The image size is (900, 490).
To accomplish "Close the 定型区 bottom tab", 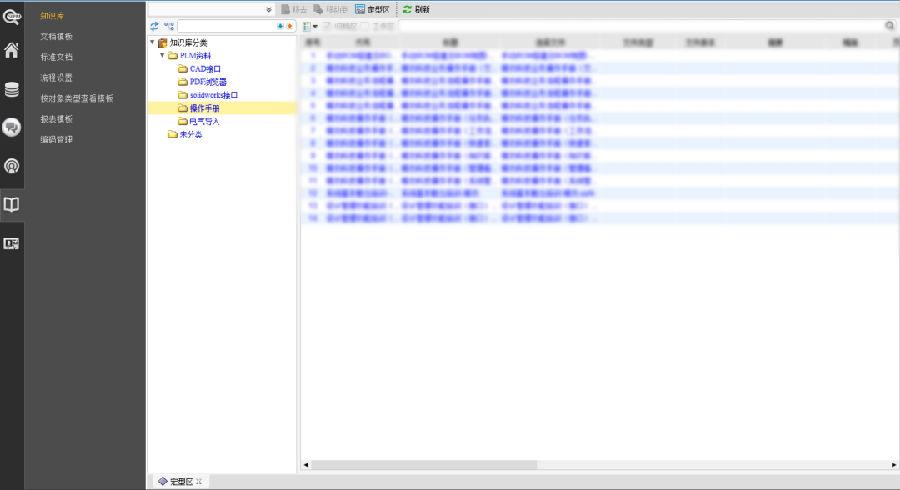I will pos(199,481).
